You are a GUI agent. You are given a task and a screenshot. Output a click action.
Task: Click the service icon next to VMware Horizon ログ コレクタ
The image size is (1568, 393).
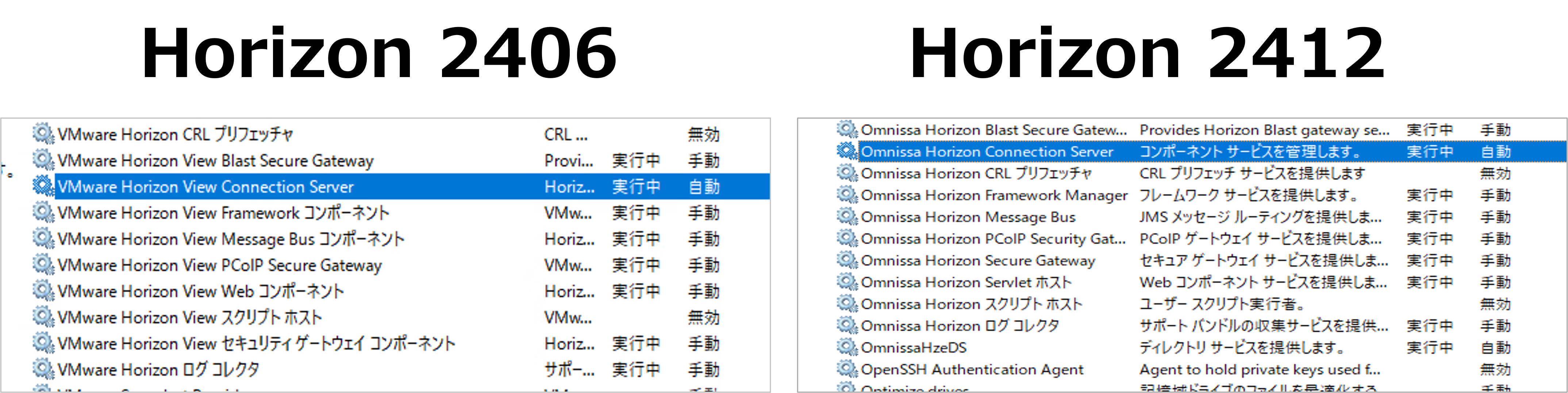click(x=43, y=369)
